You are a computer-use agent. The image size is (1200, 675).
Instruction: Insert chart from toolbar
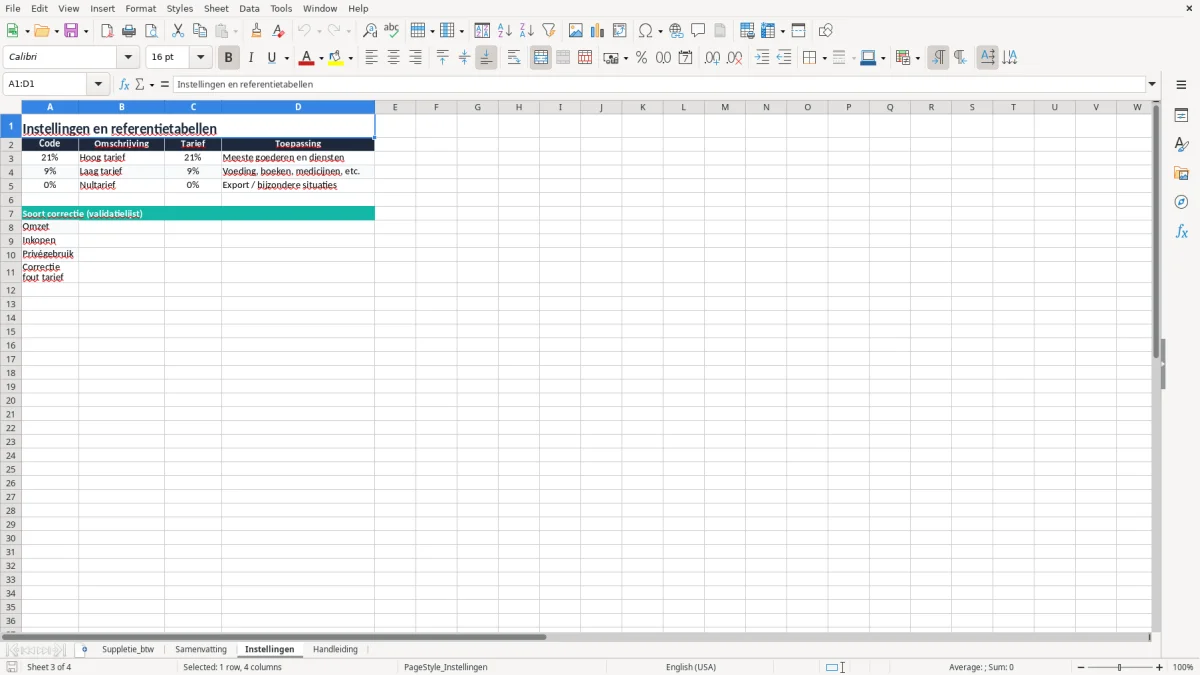point(598,31)
